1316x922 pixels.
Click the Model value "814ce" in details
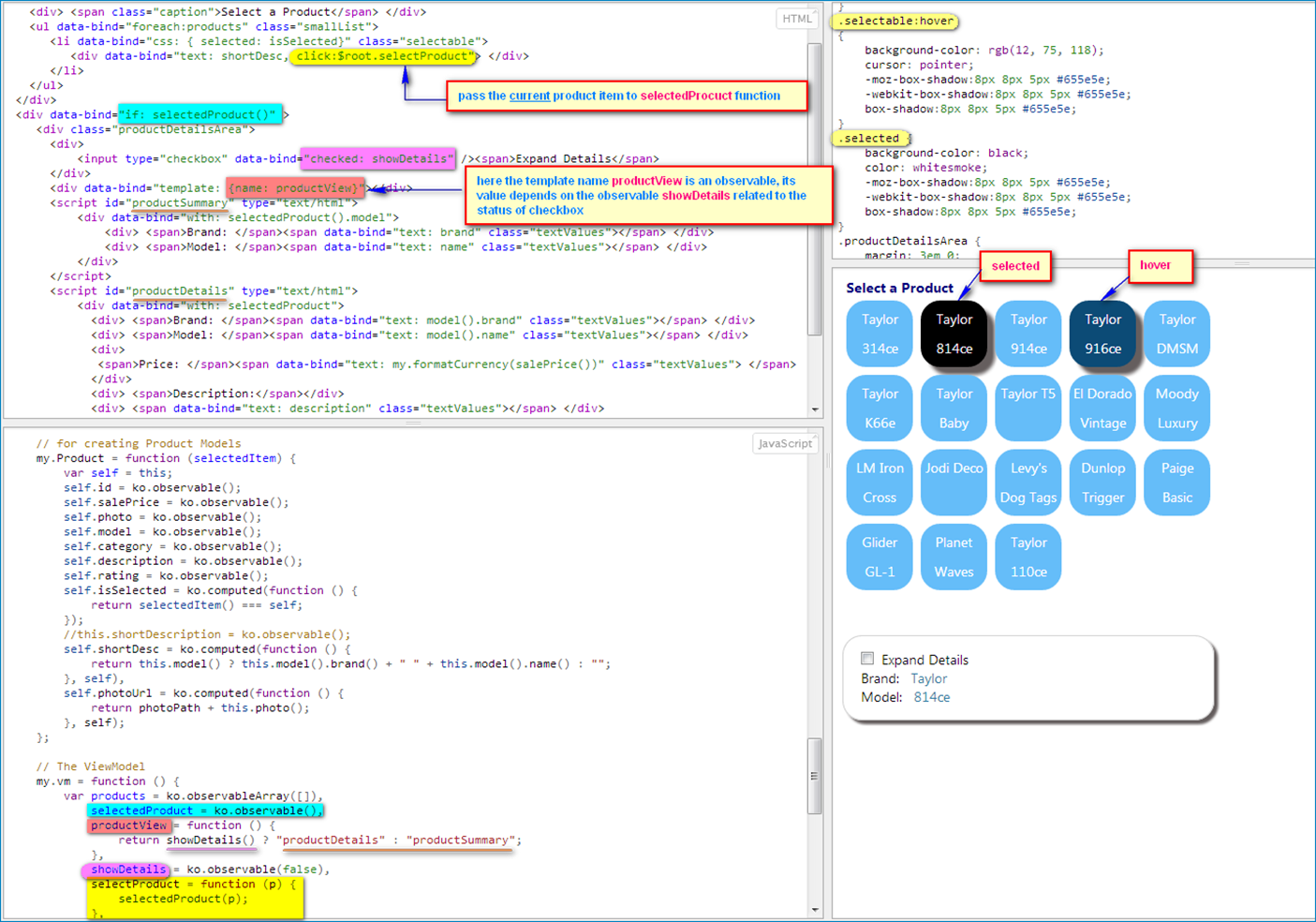(x=931, y=697)
